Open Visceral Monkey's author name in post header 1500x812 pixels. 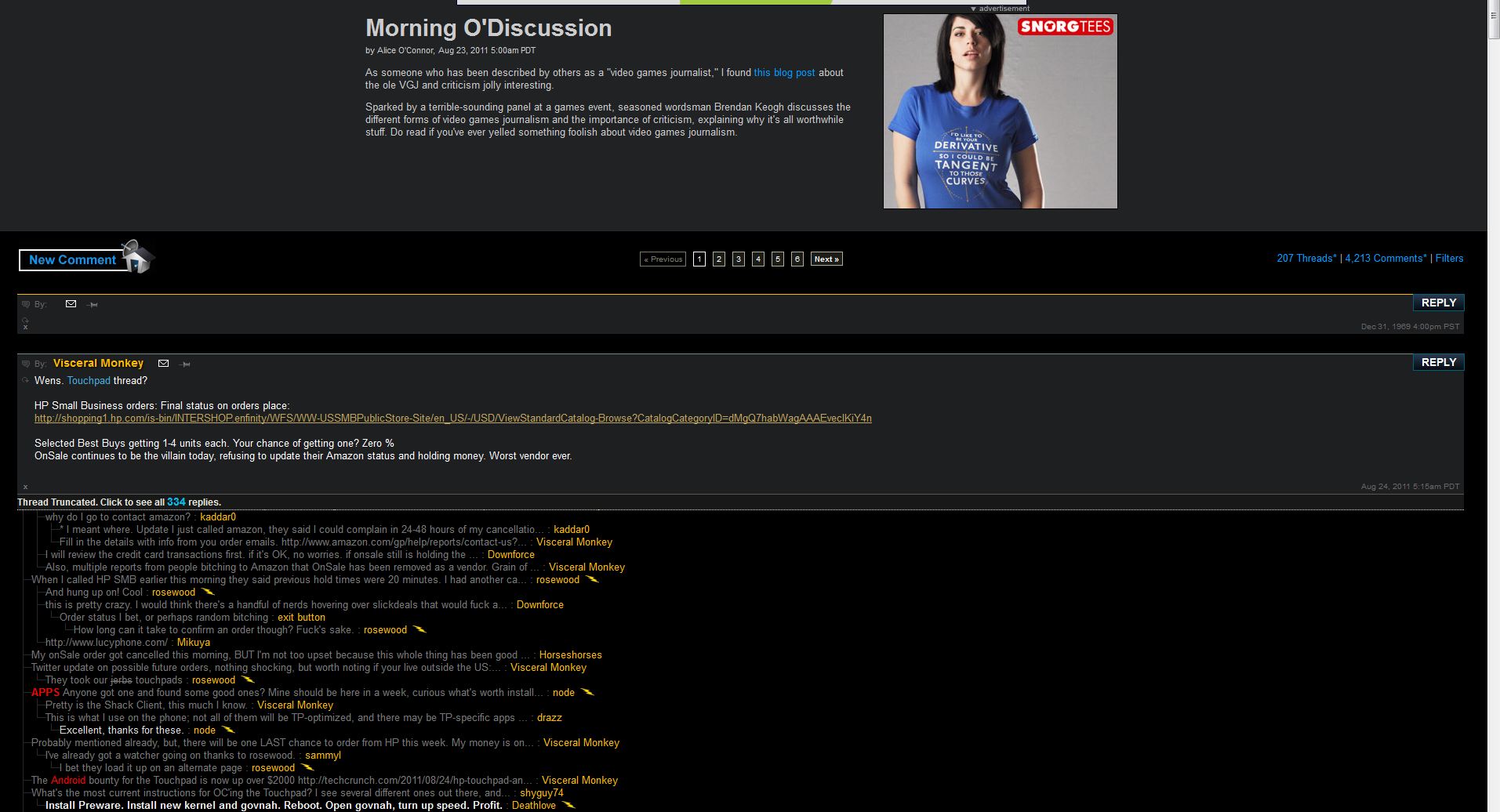(x=98, y=363)
